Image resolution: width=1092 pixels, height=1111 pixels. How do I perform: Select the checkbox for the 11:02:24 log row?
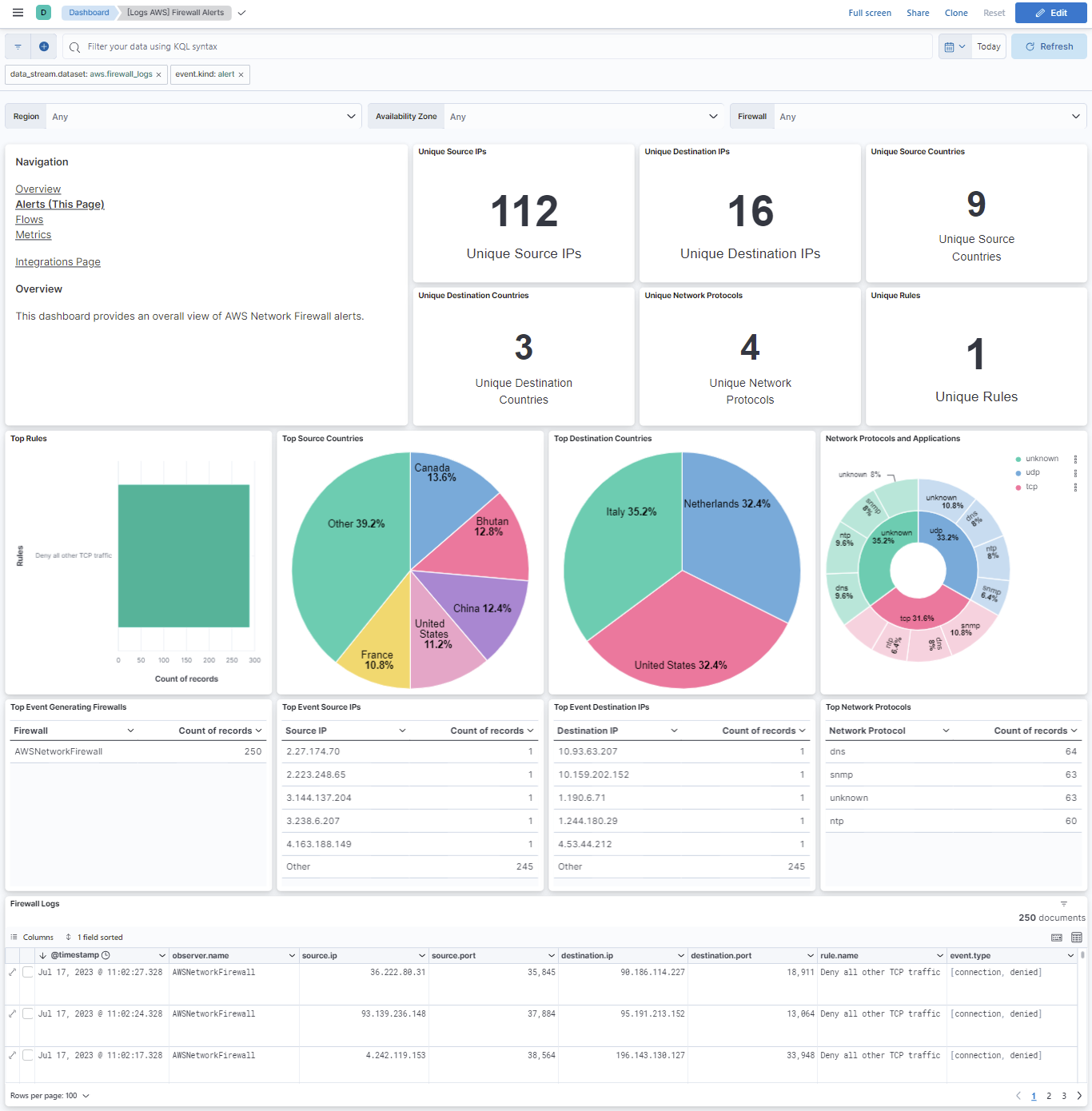pos(28,1013)
